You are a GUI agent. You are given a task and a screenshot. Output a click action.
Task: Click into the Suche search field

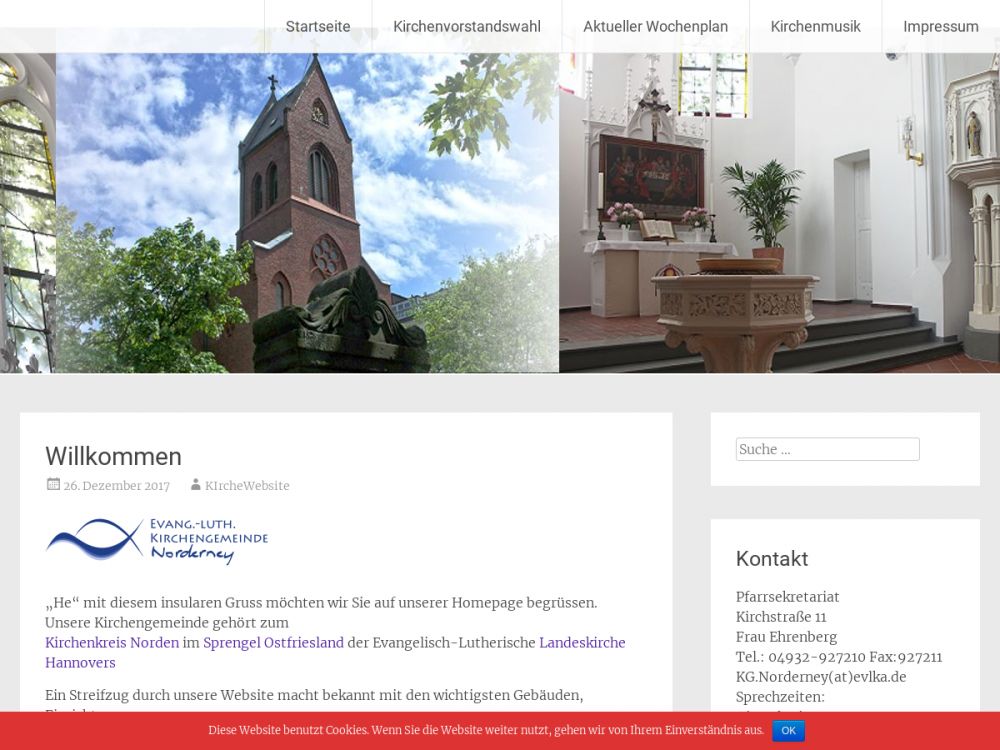[x=827, y=450]
